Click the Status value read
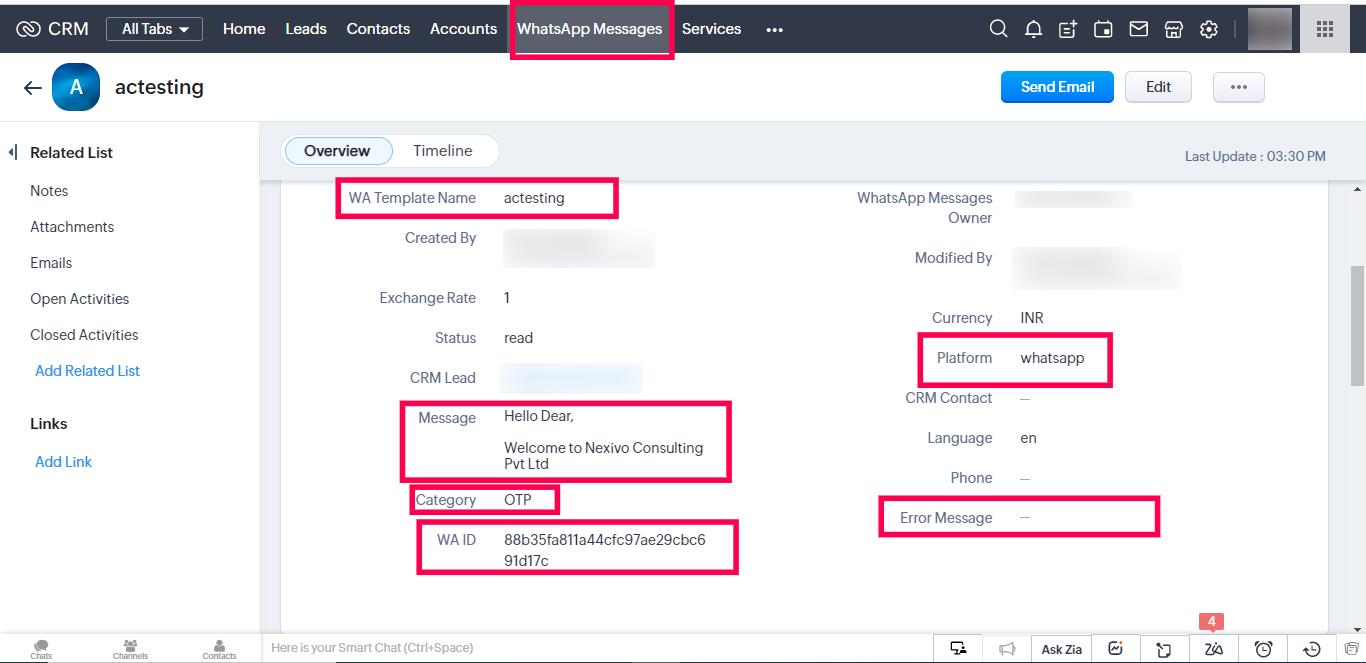Screen dimensions: 1366x663 pos(518,338)
